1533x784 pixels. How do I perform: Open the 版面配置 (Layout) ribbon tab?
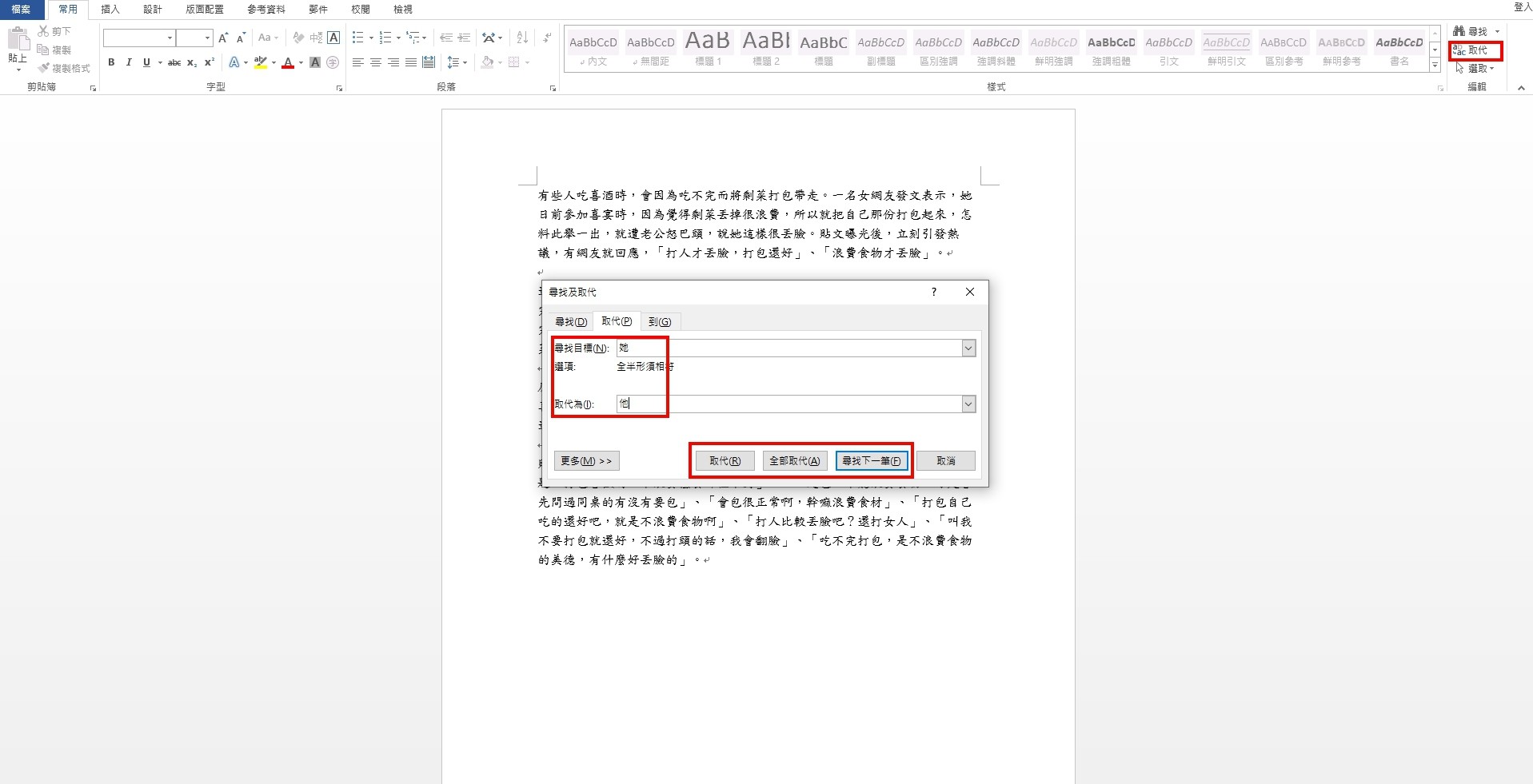(x=205, y=10)
